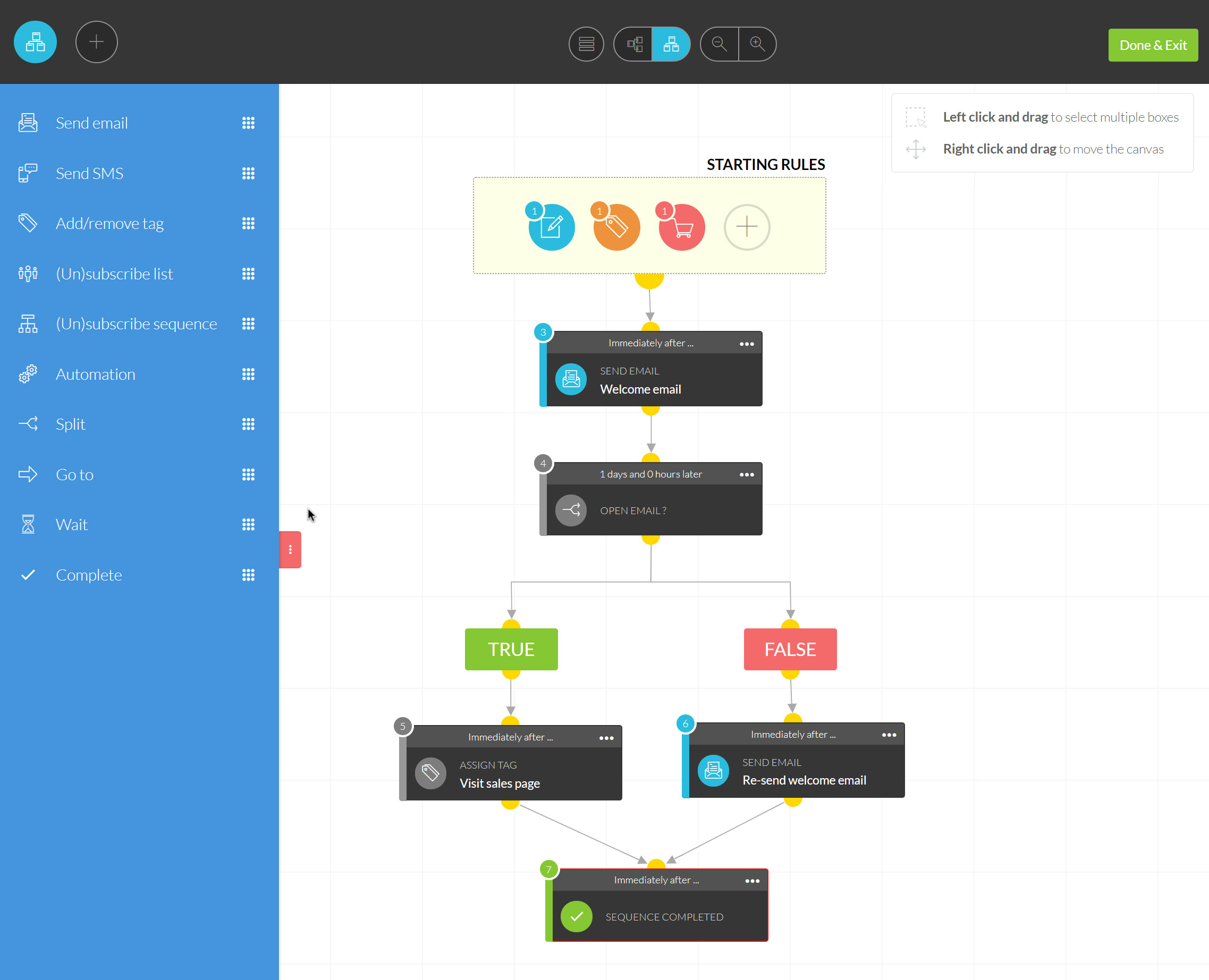
Task: Click the Go to sidebar icon
Action: pyautogui.click(x=29, y=473)
